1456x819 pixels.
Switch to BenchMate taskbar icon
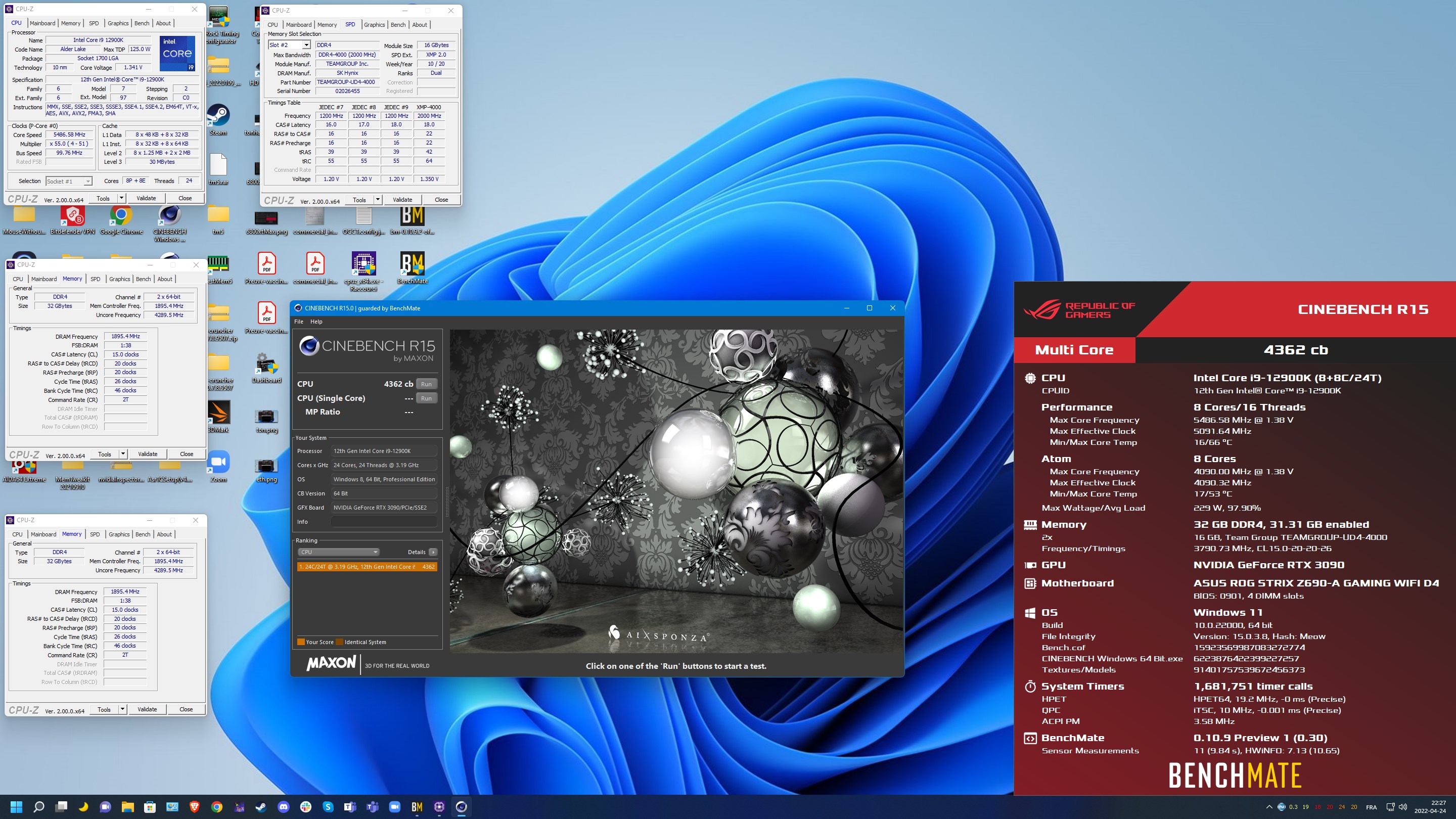click(x=417, y=806)
